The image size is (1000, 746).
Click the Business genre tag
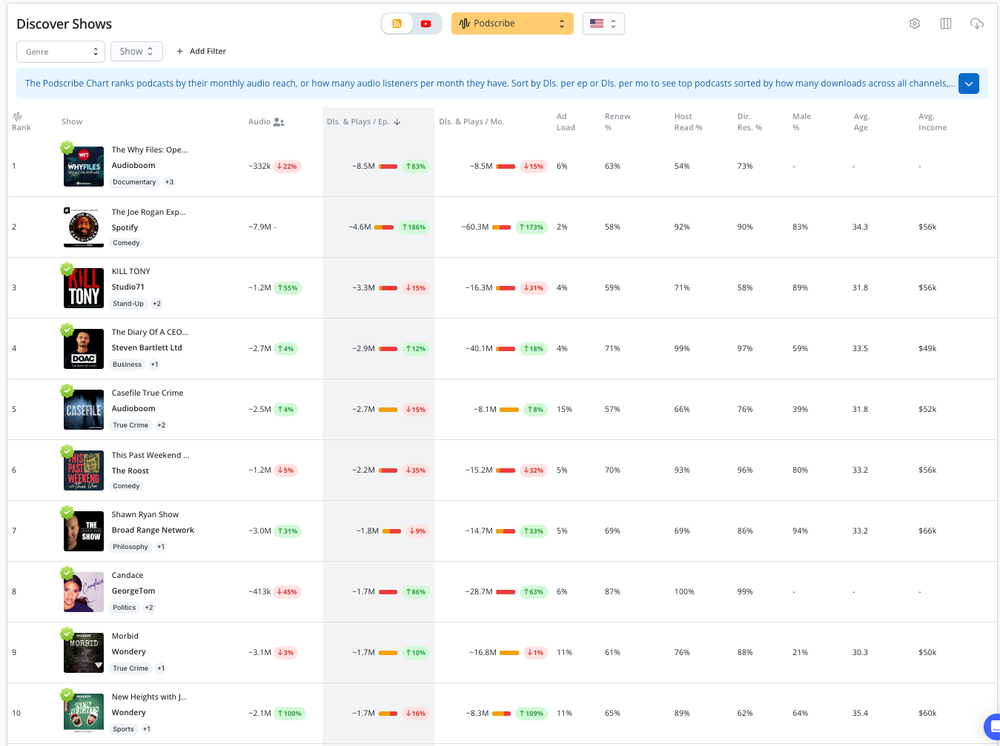point(127,364)
